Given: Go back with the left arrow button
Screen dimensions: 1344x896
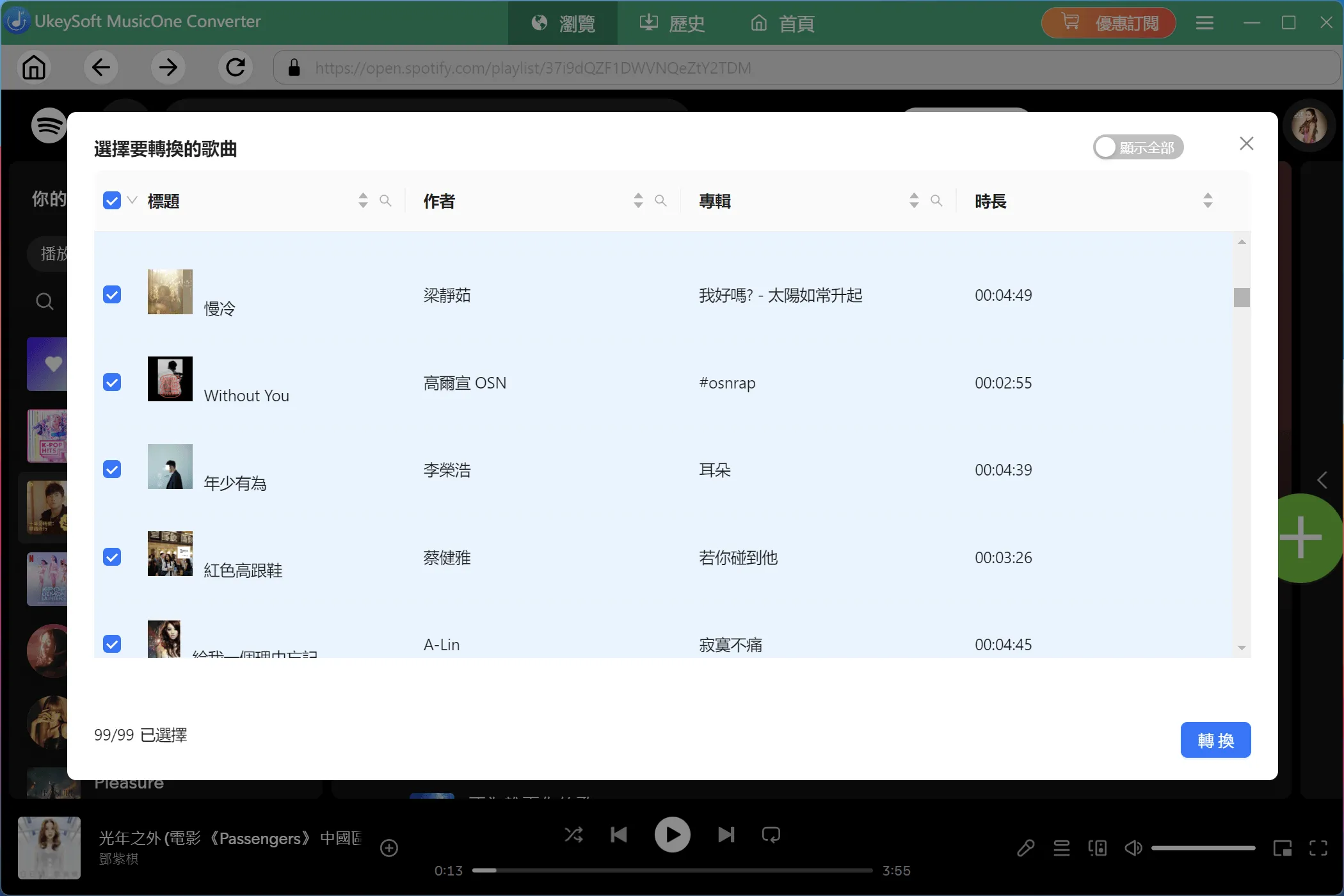Looking at the screenshot, I should (x=101, y=67).
